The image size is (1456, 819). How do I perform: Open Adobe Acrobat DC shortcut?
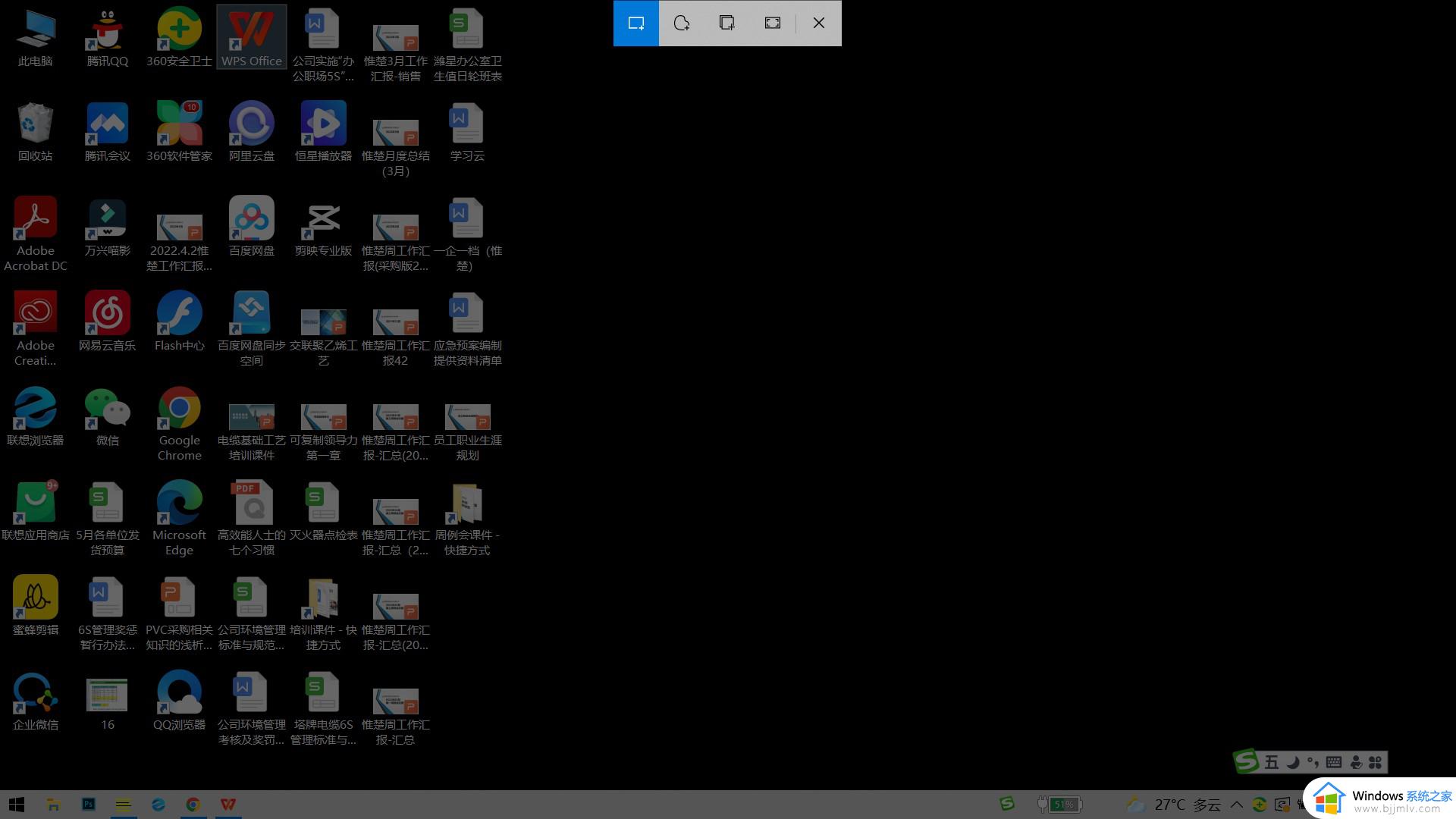click(36, 234)
